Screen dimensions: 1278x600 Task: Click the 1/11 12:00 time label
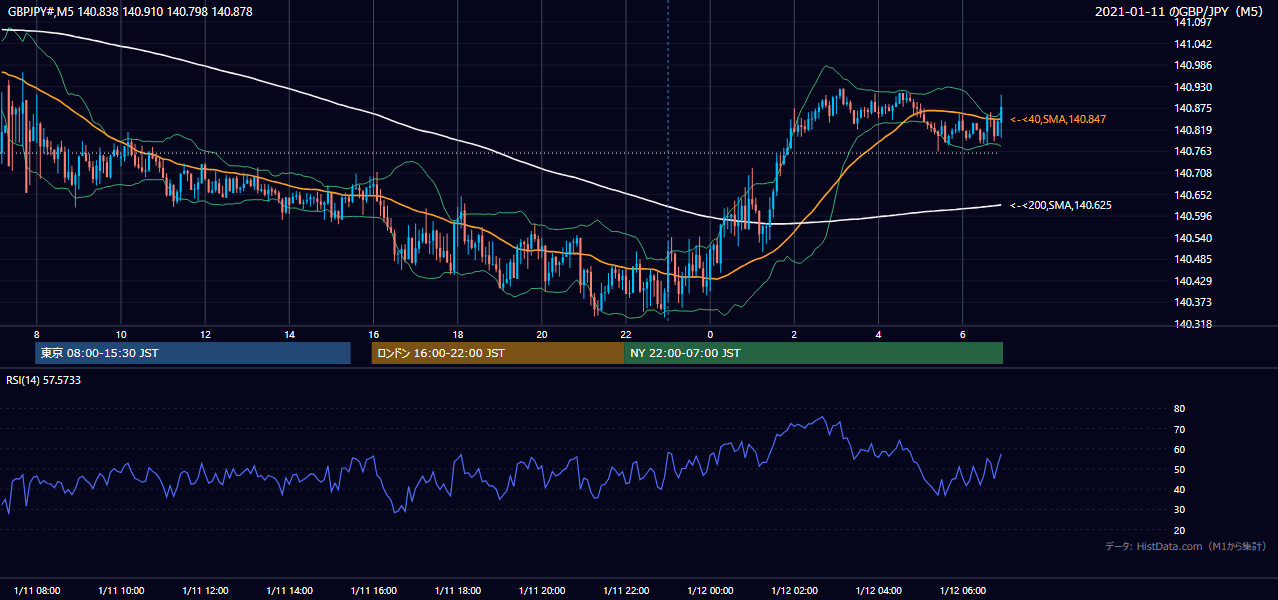click(205, 590)
